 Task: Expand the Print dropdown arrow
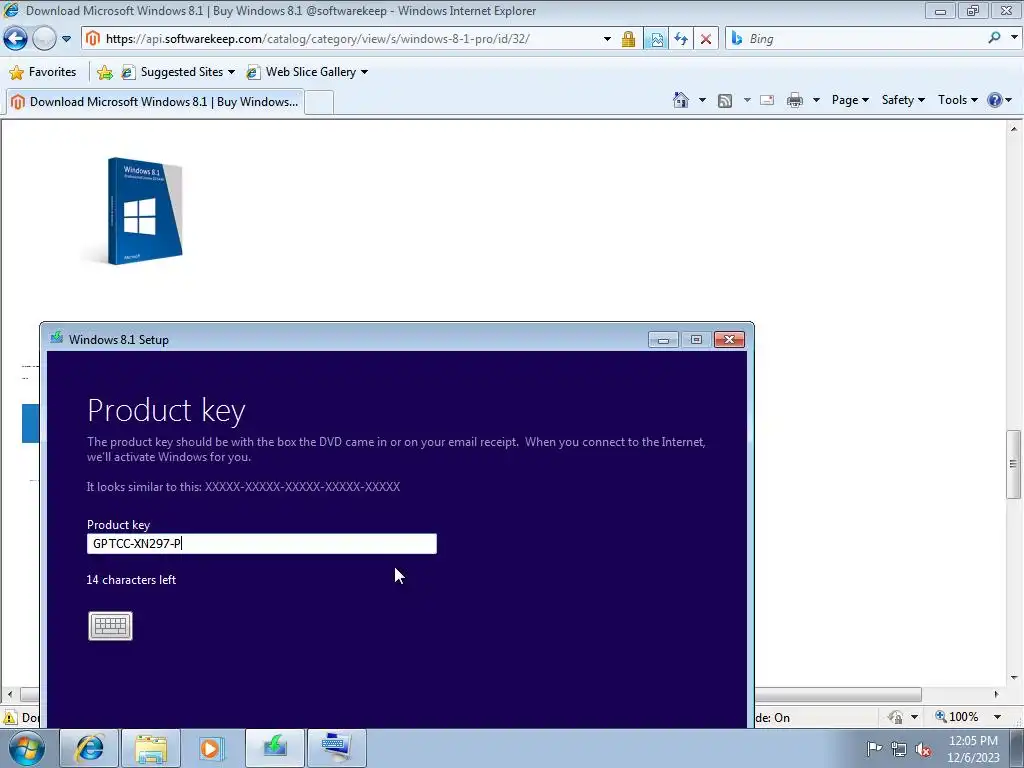pyautogui.click(x=816, y=100)
